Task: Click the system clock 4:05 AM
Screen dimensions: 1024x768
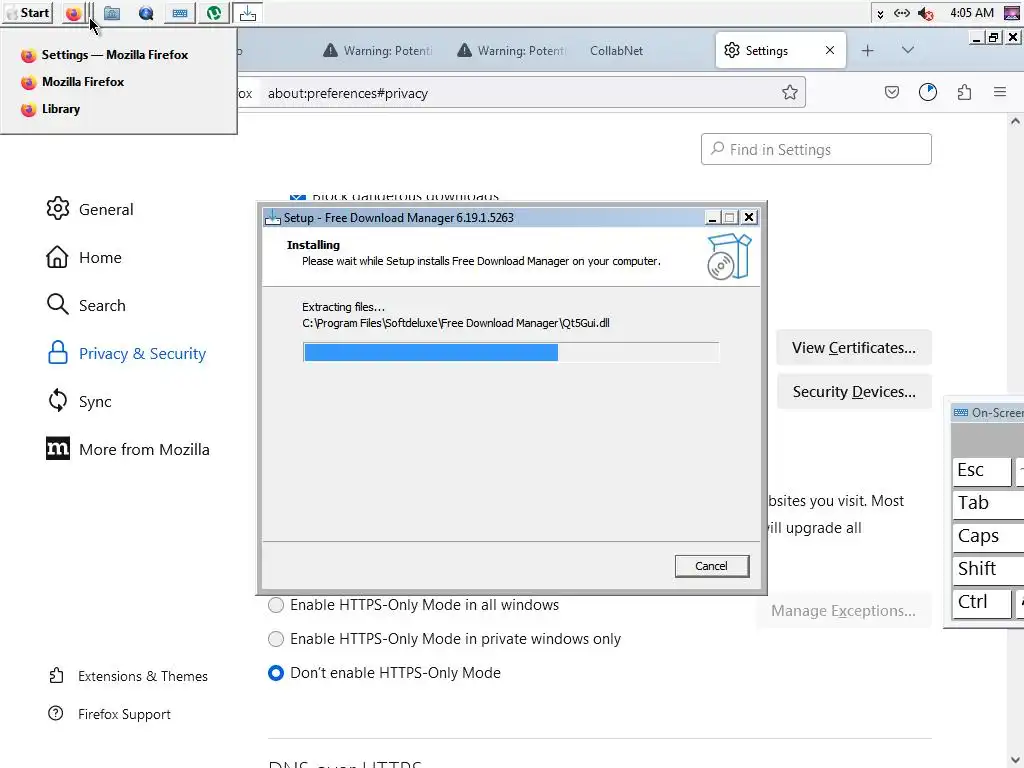Action: point(972,13)
